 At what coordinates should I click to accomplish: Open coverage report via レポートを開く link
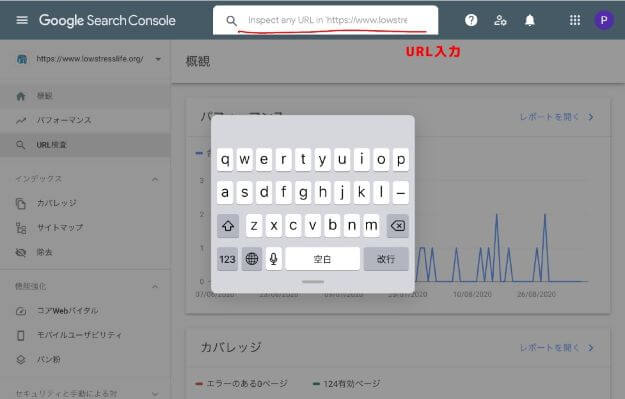point(556,348)
